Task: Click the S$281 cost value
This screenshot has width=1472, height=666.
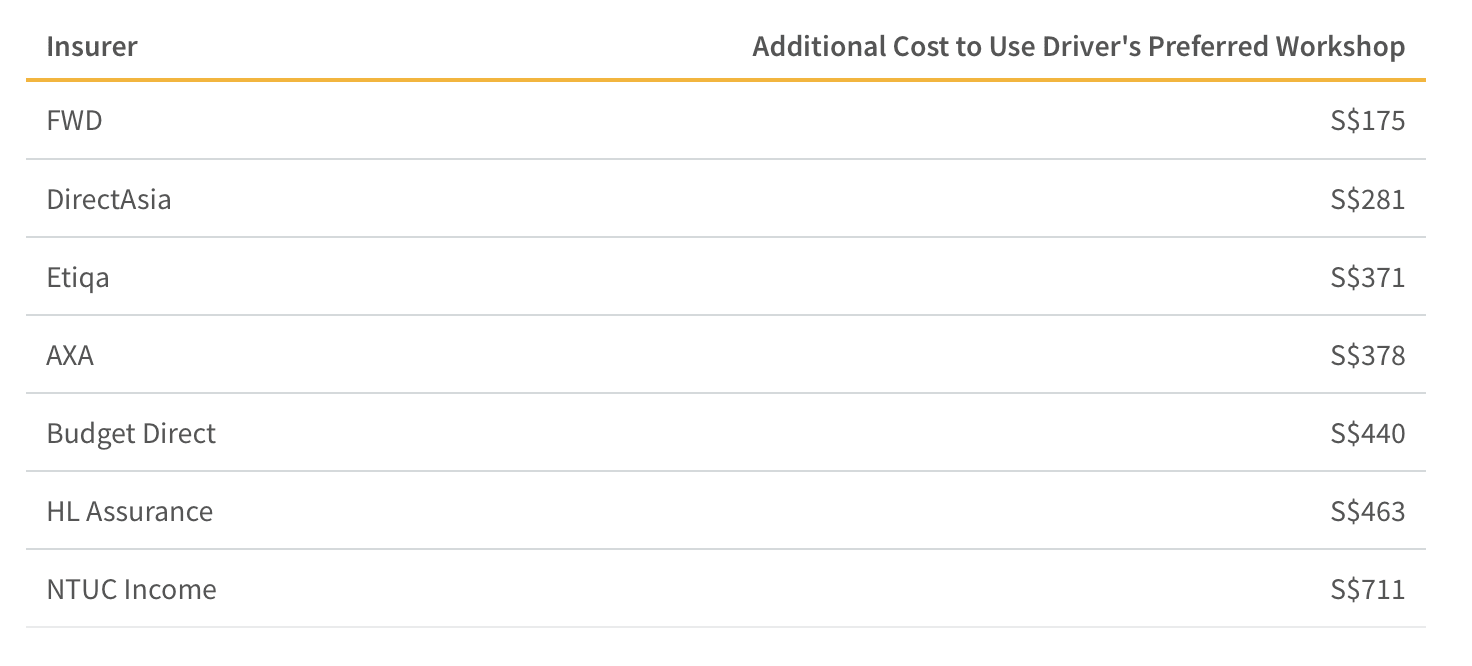Action: pos(1368,199)
